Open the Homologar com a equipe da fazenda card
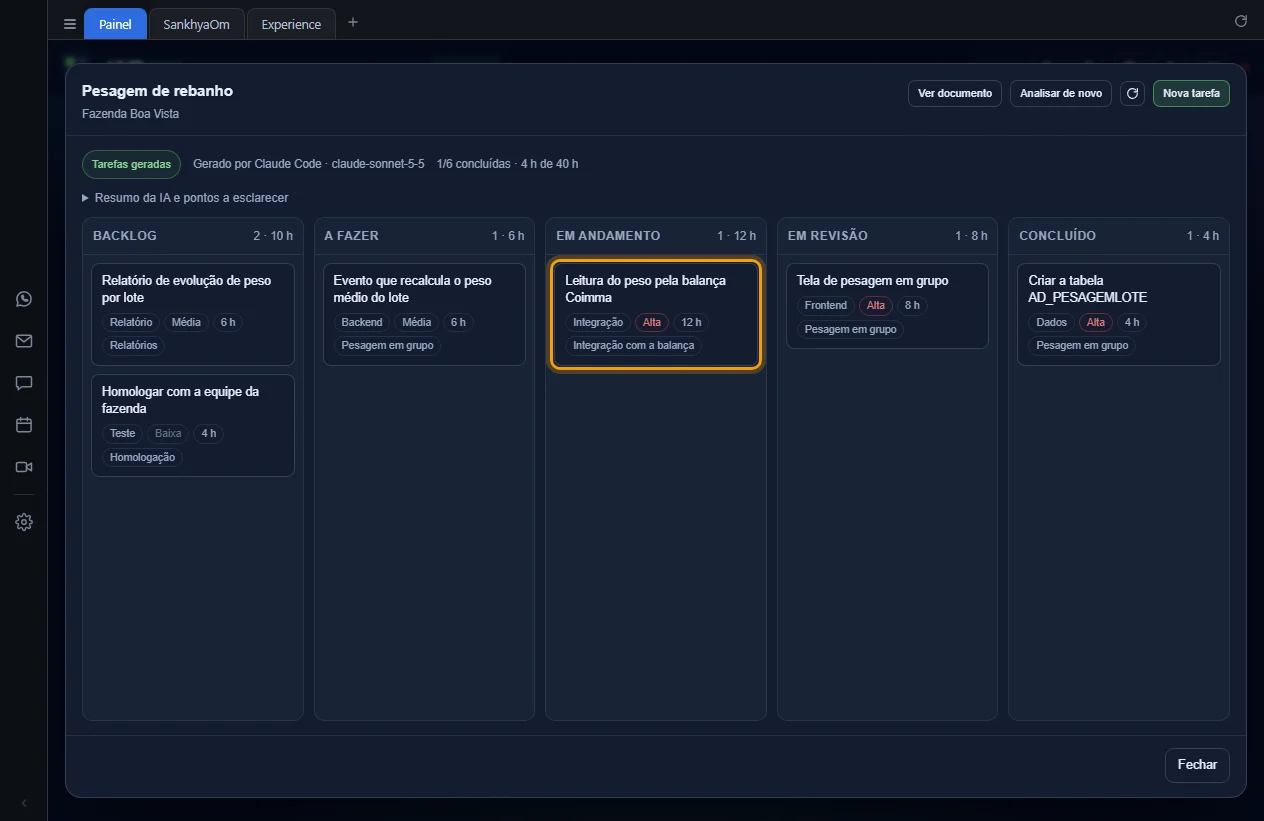This screenshot has height=821, width=1264. coord(193,425)
